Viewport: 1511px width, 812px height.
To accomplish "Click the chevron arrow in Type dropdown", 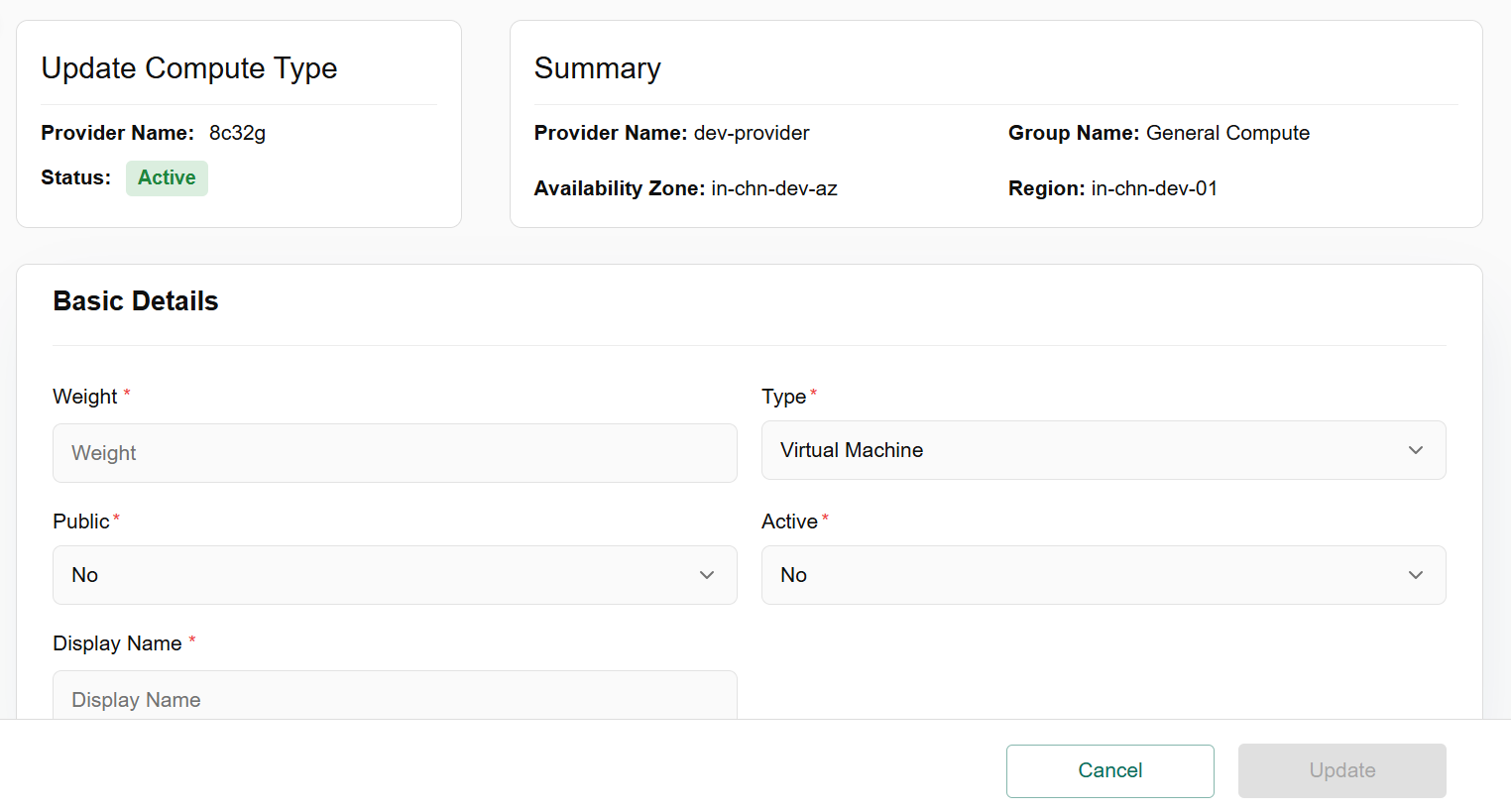I will click(1415, 450).
